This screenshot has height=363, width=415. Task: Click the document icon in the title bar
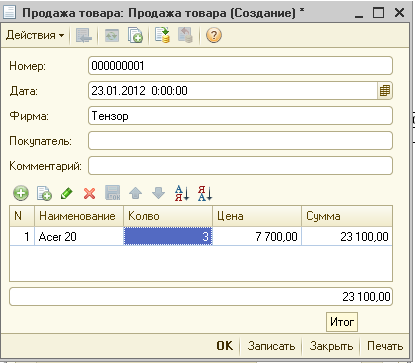[x=9, y=12]
